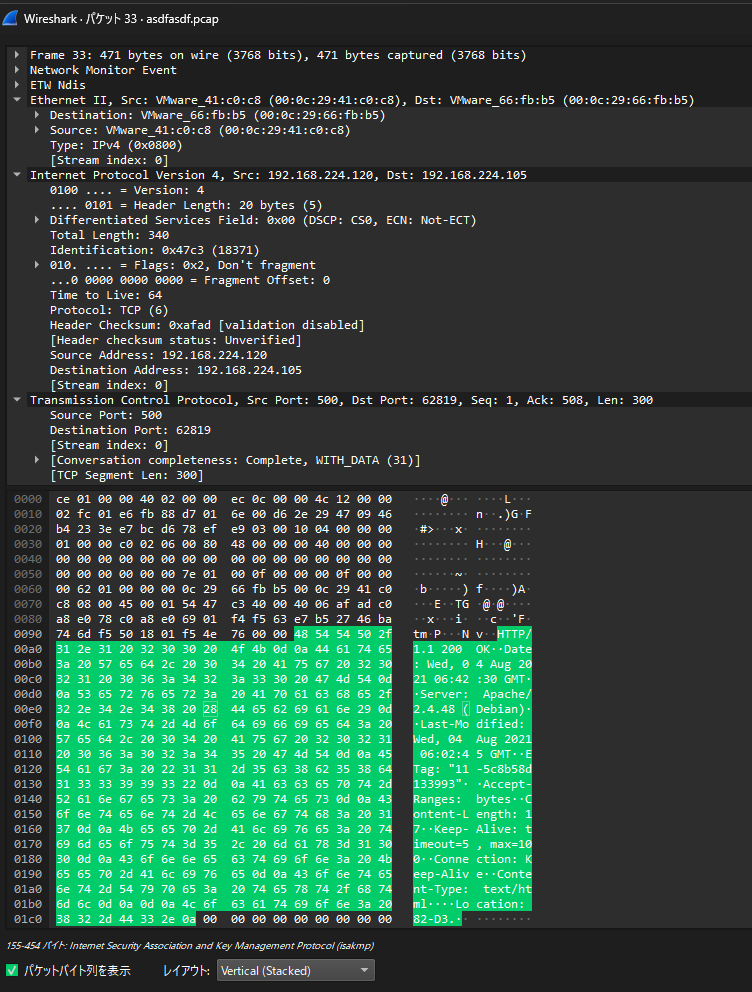Expand the Conversation completeness row

(37, 460)
